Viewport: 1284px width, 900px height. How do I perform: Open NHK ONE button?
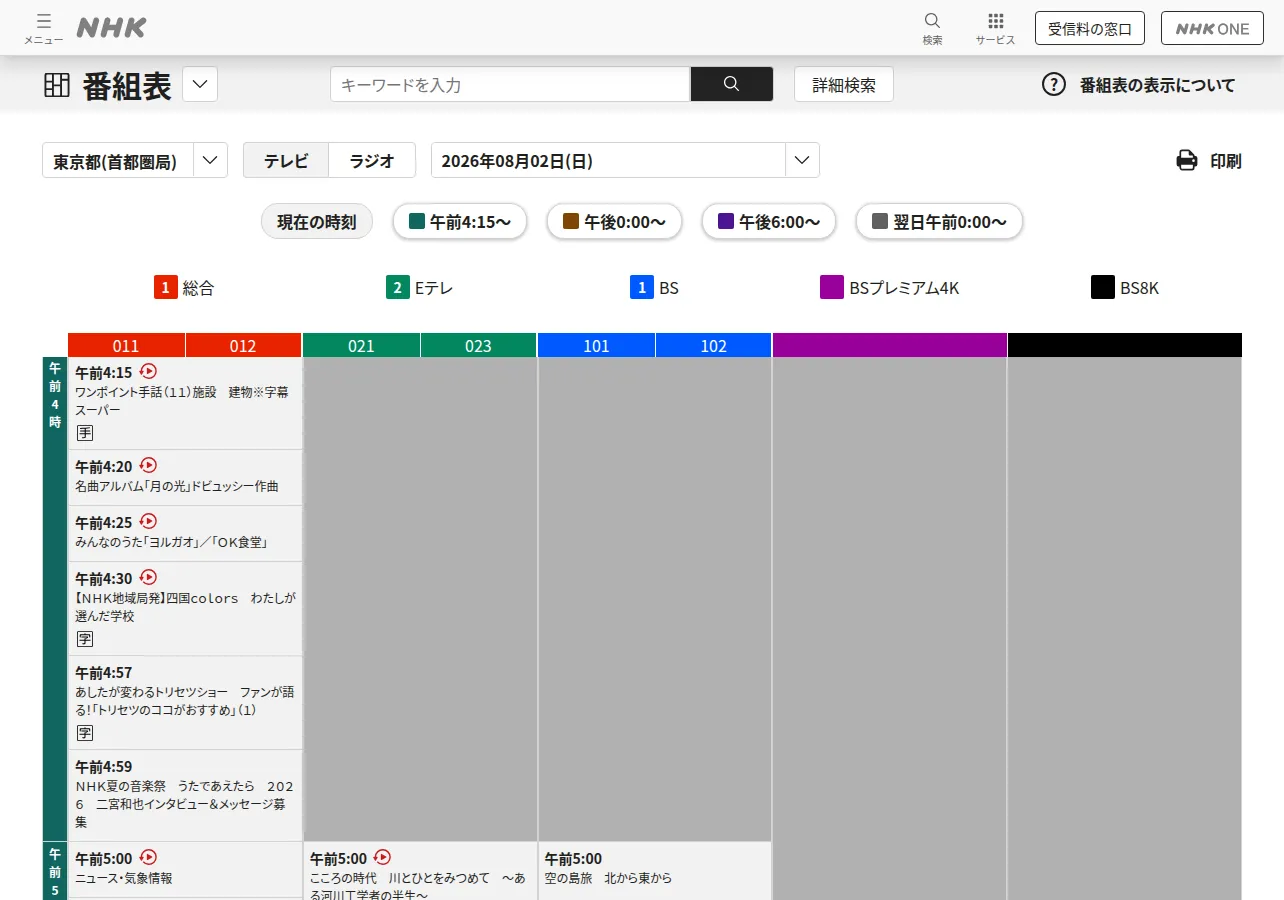tap(1213, 28)
